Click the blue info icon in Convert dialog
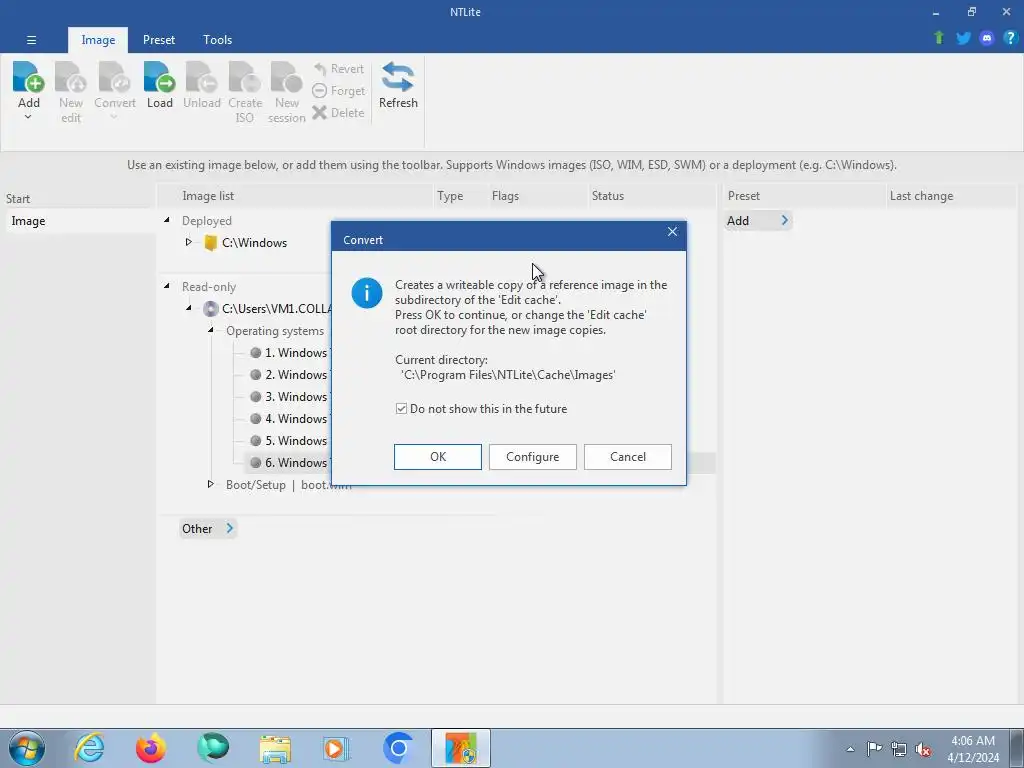The height and width of the screenshot is (768, 1024). pos(367,293)
